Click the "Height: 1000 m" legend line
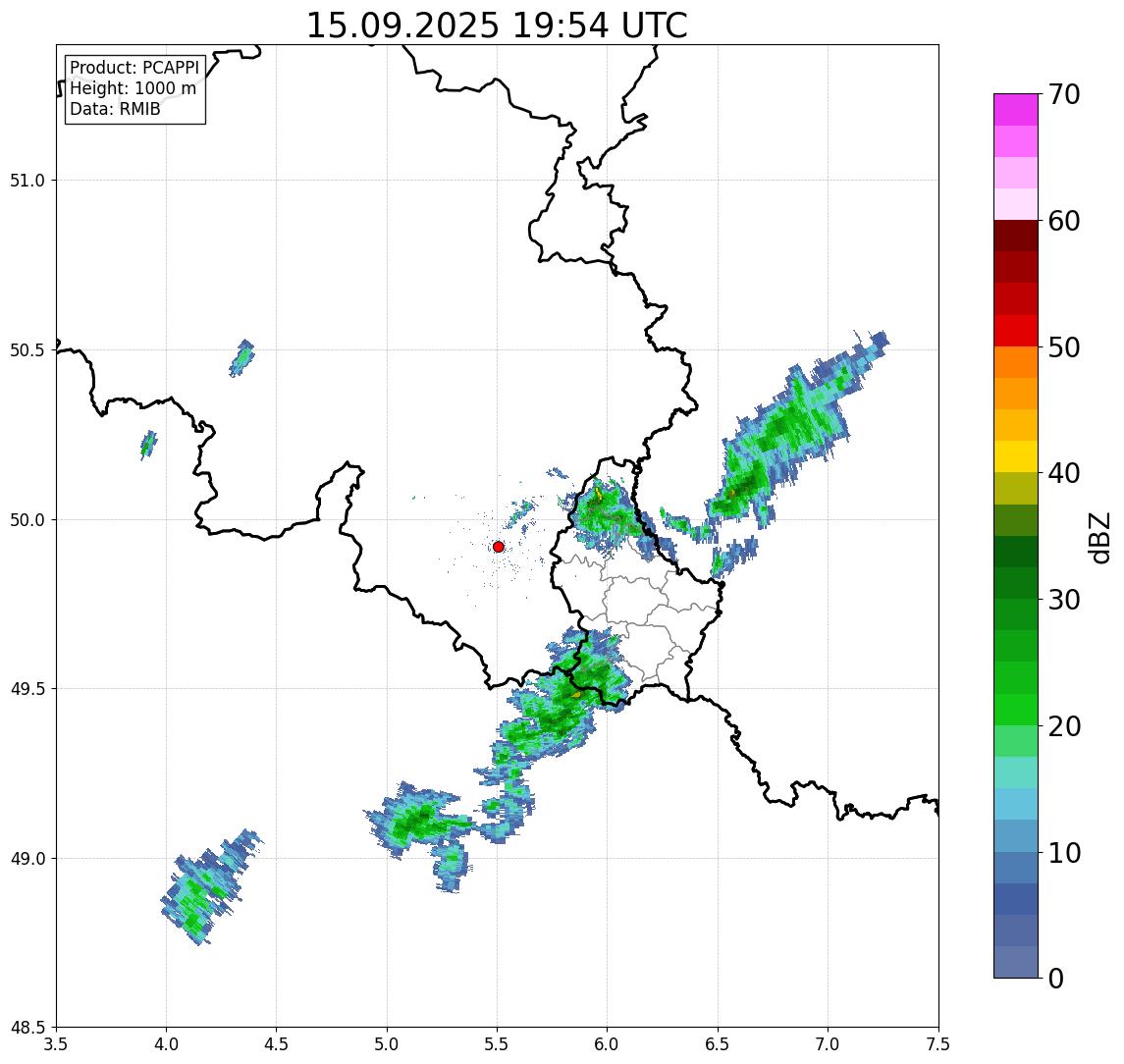 [x=133, y=88]
